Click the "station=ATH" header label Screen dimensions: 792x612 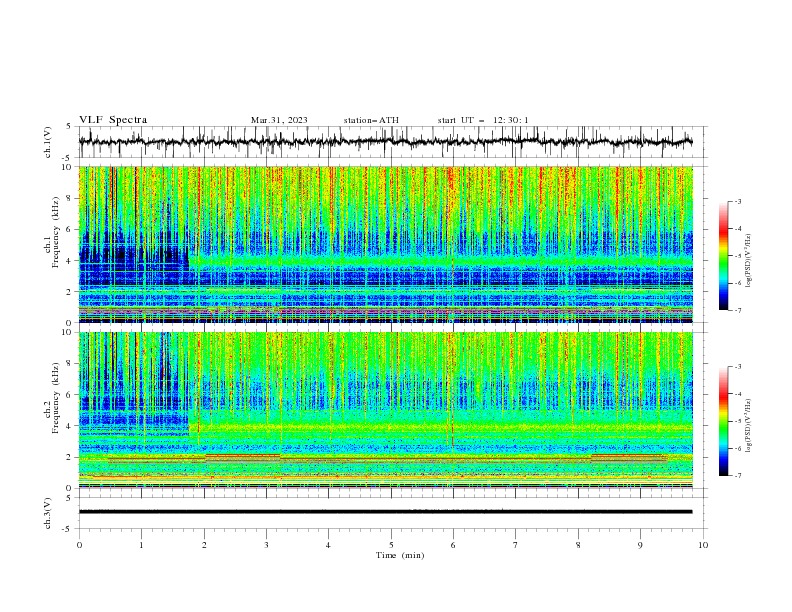point(371,120)
